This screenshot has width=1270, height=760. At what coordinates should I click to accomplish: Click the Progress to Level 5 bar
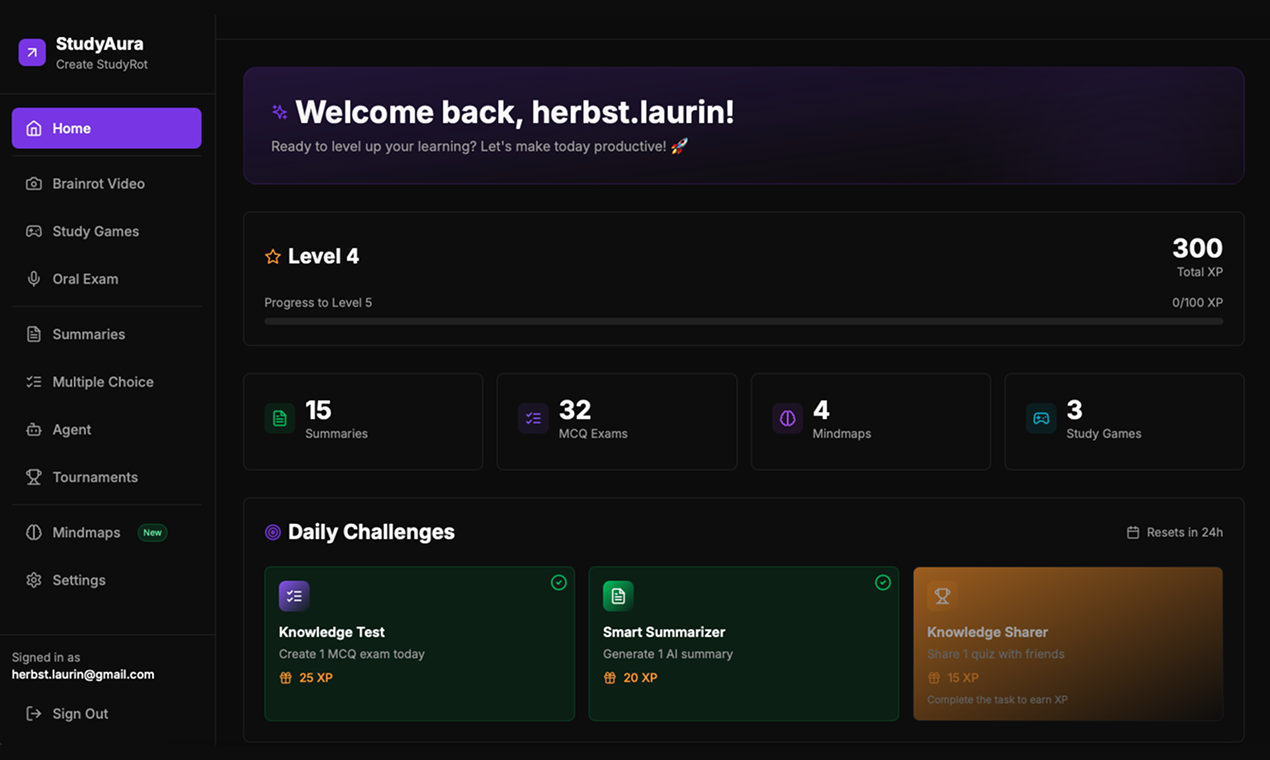[x=743, y=322]
